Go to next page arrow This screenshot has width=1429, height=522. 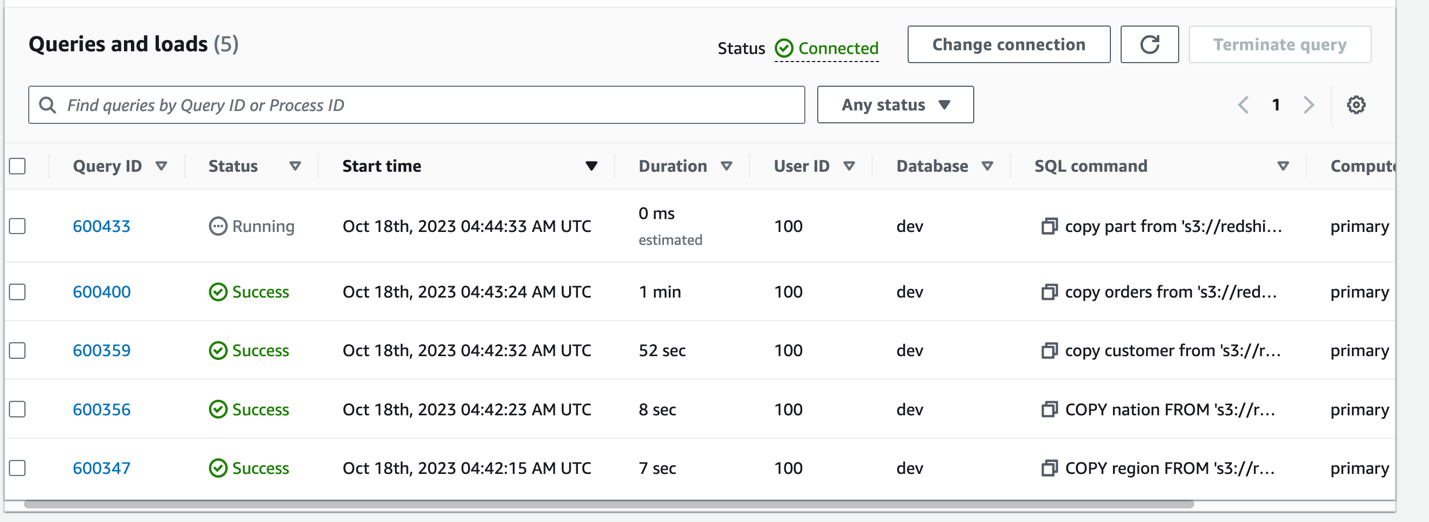tap(1308, 105)
